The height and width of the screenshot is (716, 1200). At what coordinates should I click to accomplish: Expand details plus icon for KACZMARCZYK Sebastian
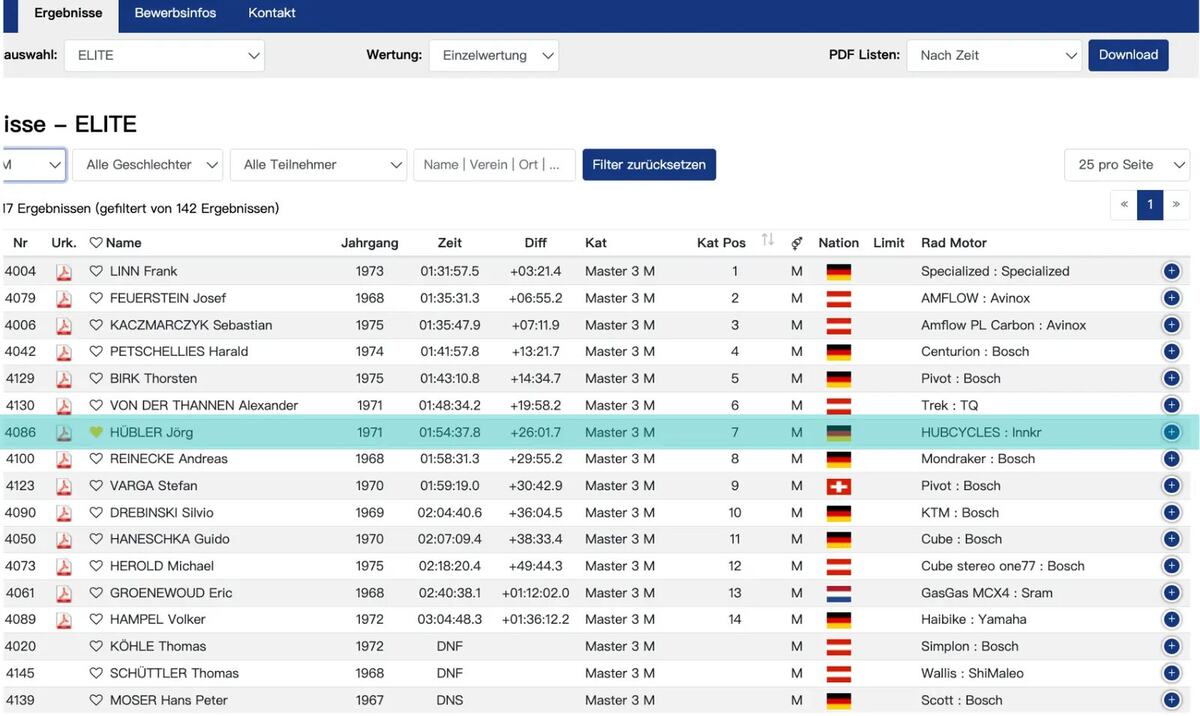[1171, 325]
